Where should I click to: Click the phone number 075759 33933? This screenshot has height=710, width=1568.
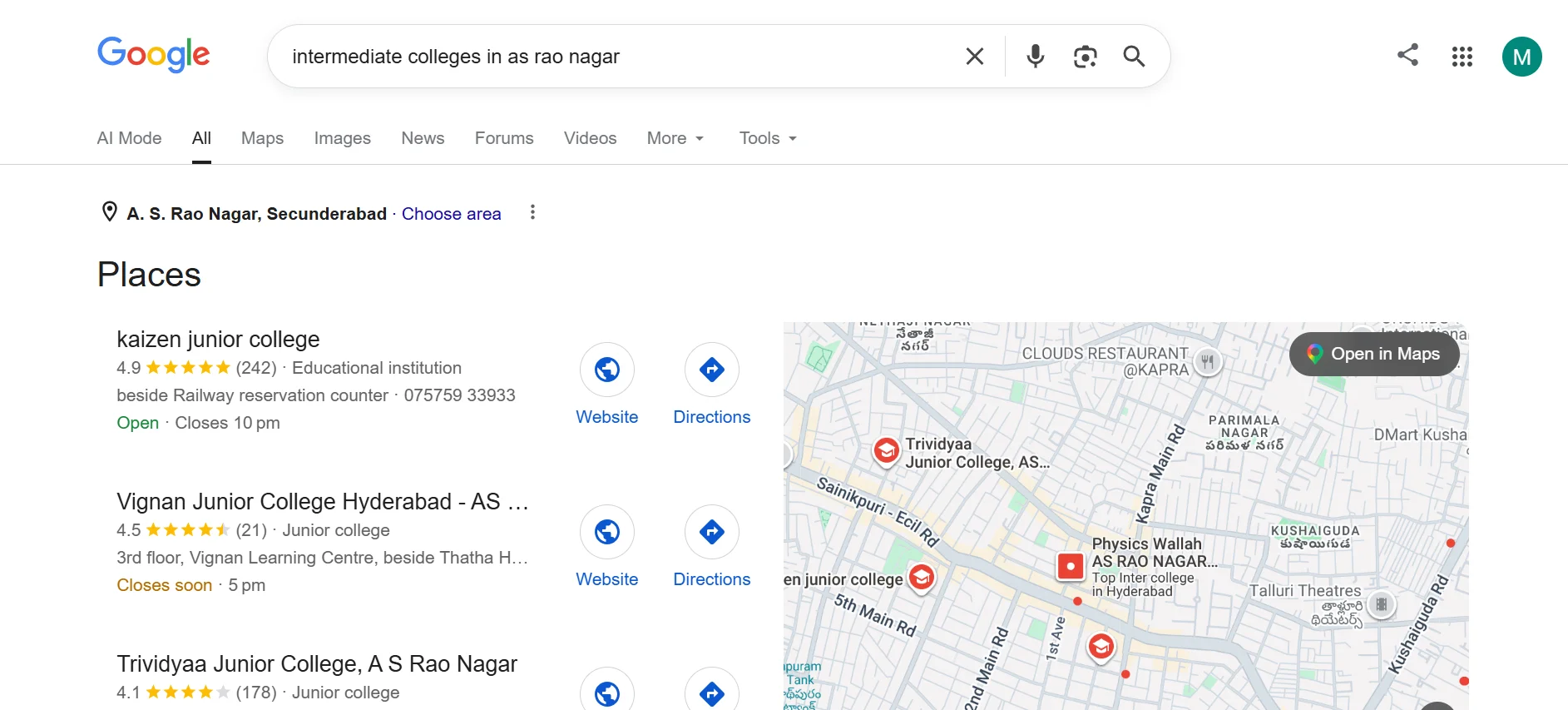[460, 395]
